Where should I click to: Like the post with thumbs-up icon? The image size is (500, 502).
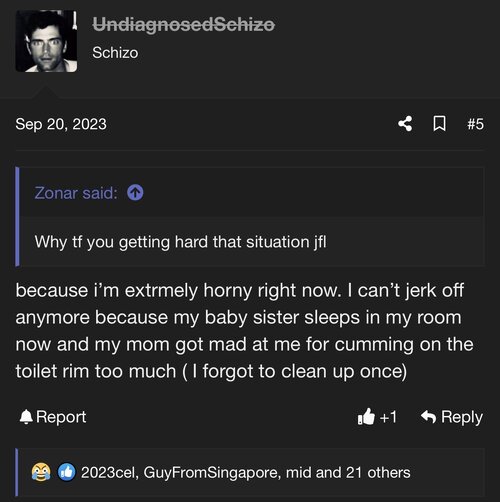366,417
